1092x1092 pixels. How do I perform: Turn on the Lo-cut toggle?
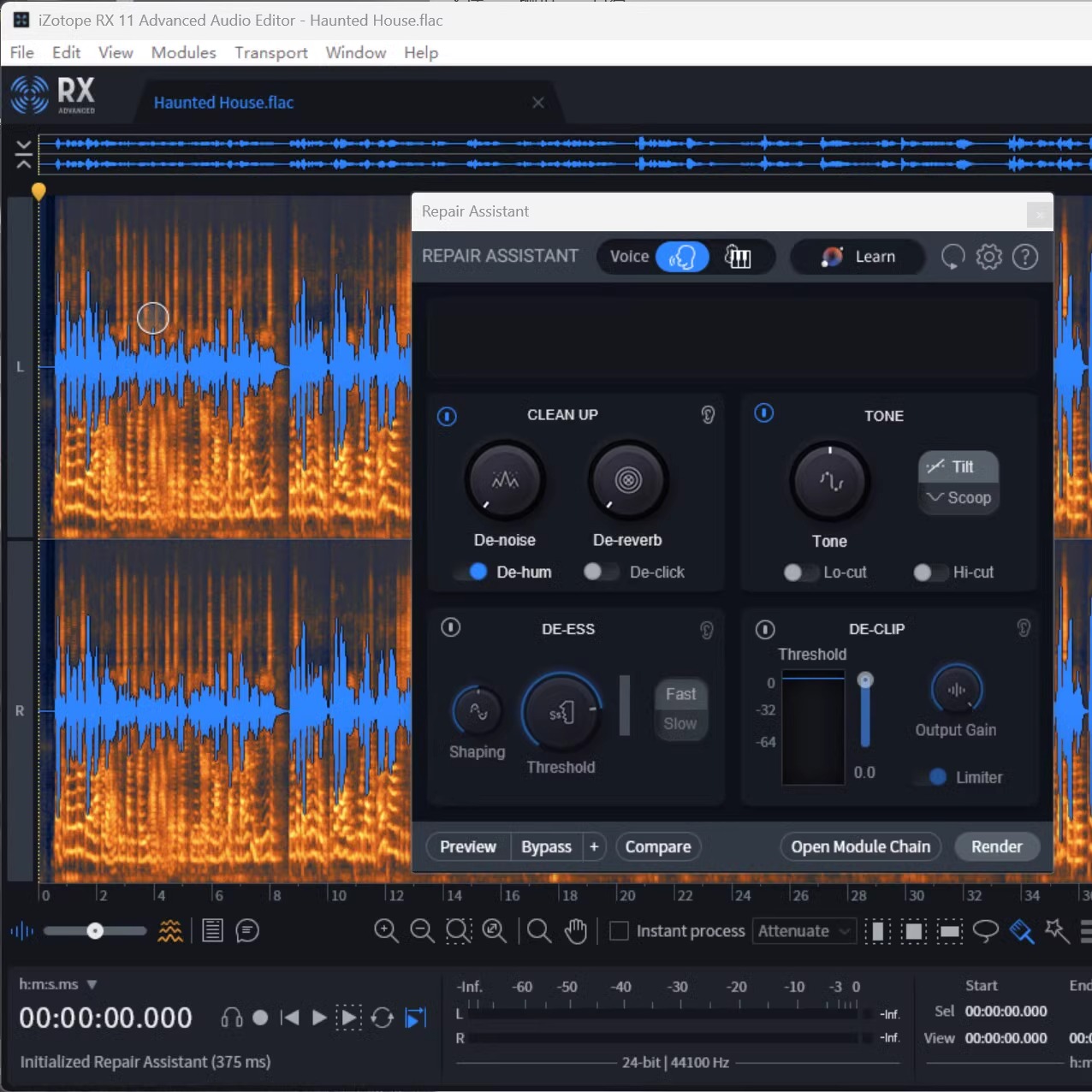tap(799, 573)
